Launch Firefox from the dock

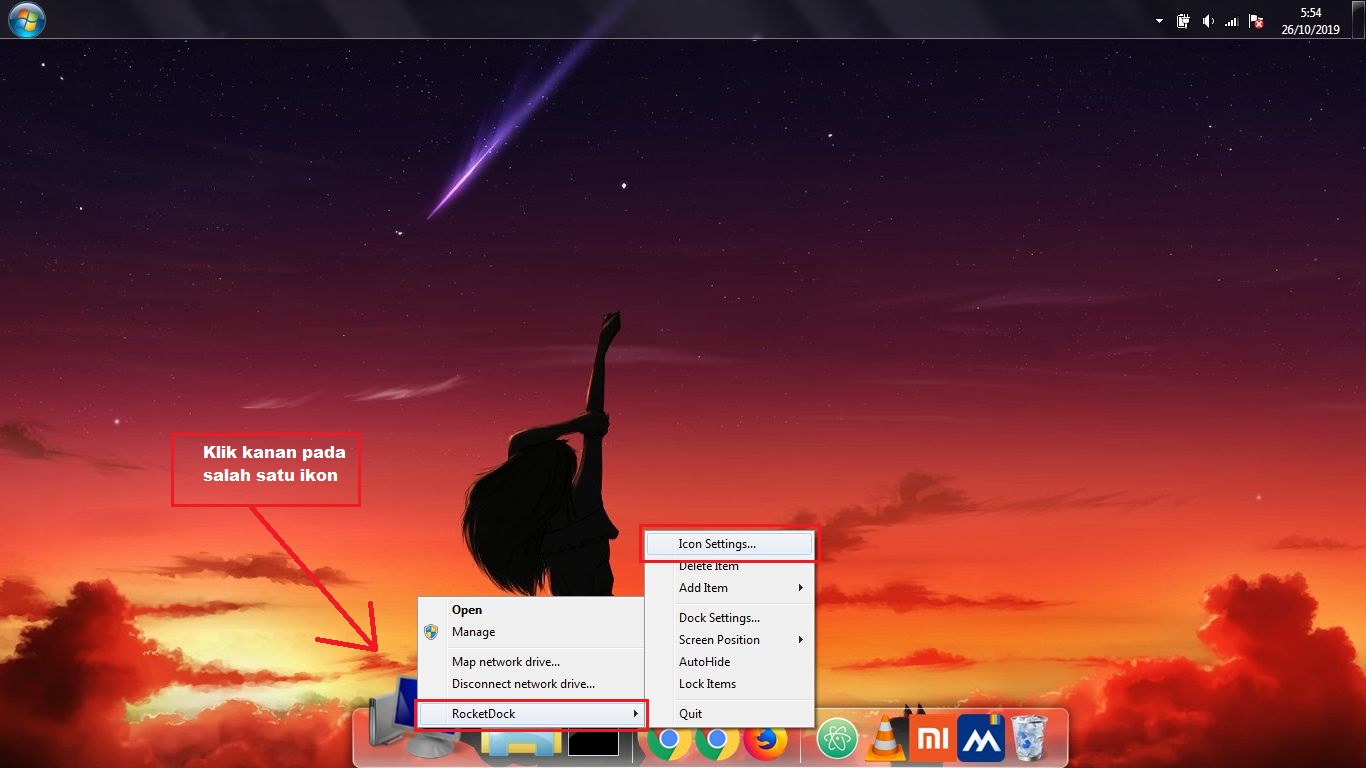(766, 741)
